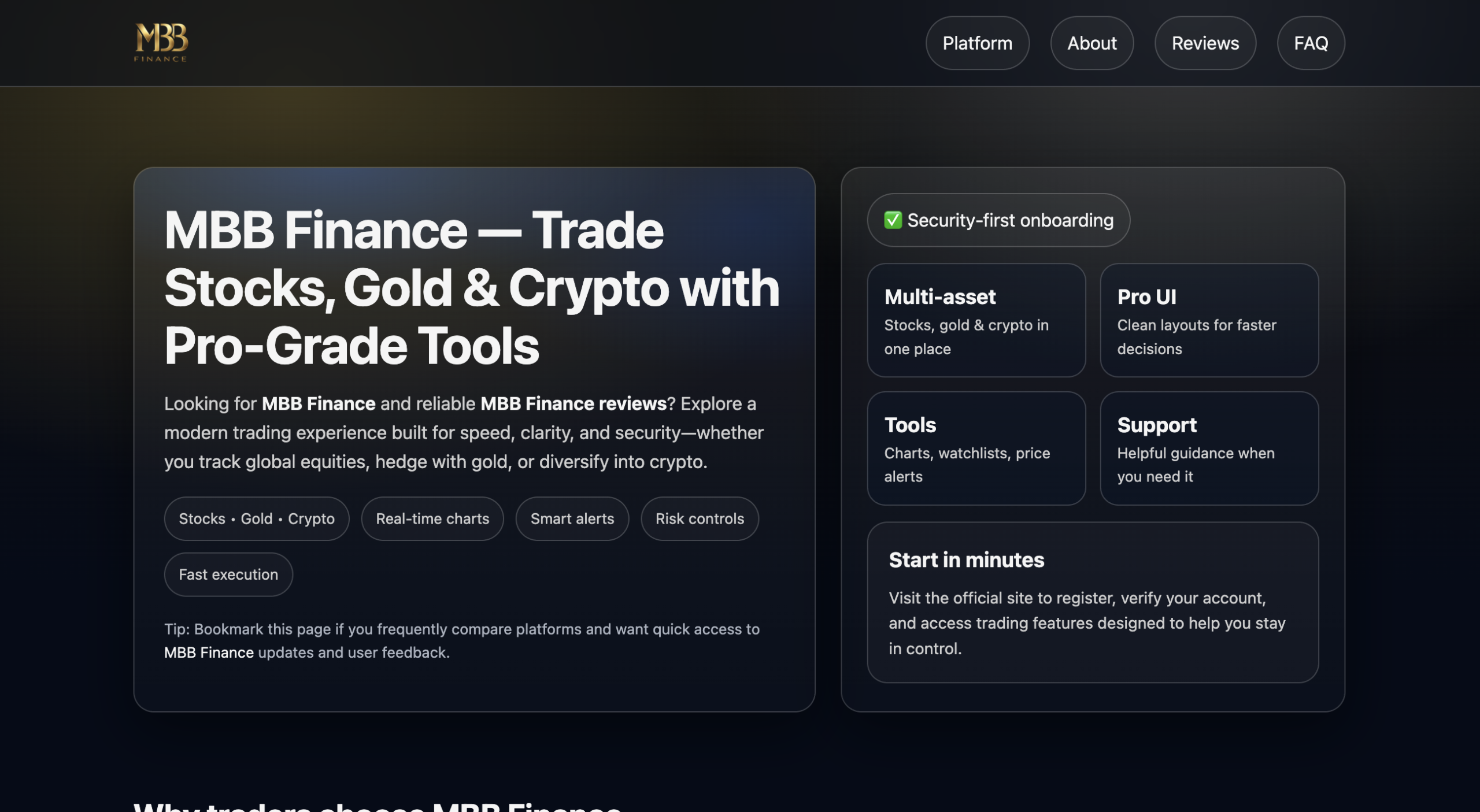Select the Stocks · Gold · Crypto chip

256,518
